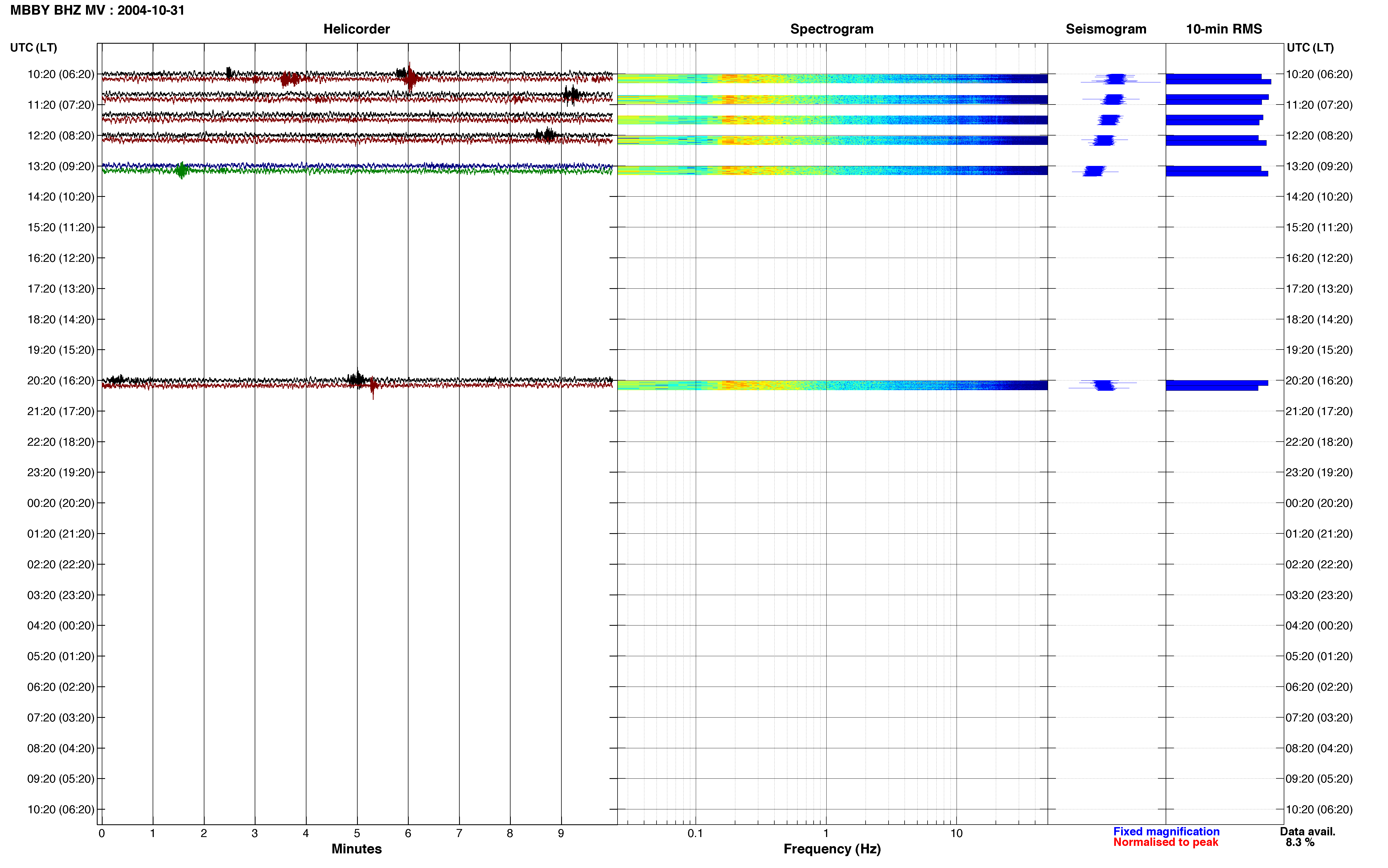The width and height of the screenshot is (1388, 868).
Task: Click the right axis label '05:20 (01:20)'
Action: pyautogui.click(x=1319, y=656)
